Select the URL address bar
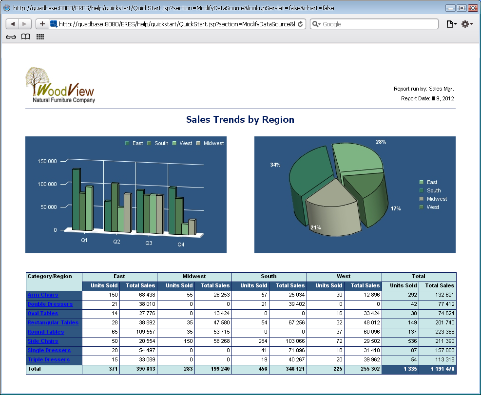 [177, 24]
